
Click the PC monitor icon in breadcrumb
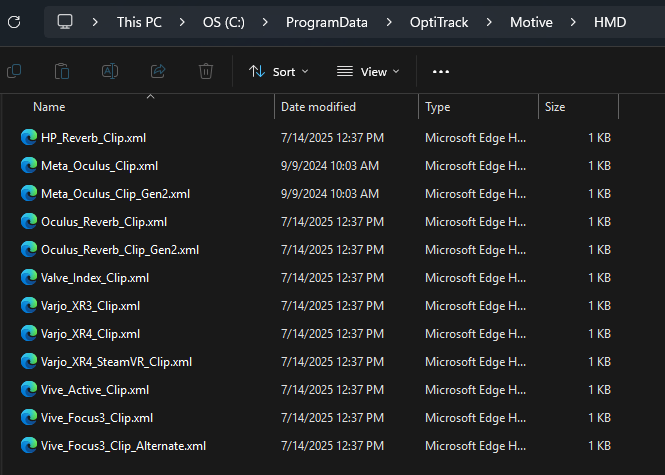point(65,22)
